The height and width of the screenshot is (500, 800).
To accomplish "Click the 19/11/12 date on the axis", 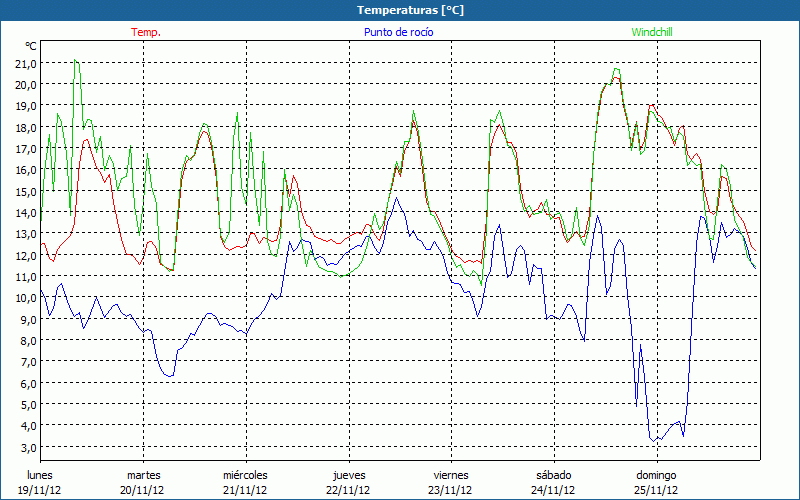I will (x=40, y=490).
